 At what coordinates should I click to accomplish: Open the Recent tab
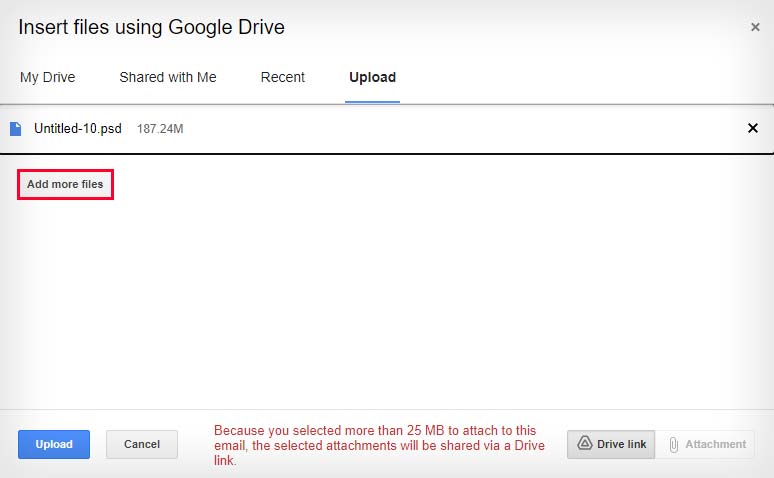click(x=282, y=78)
